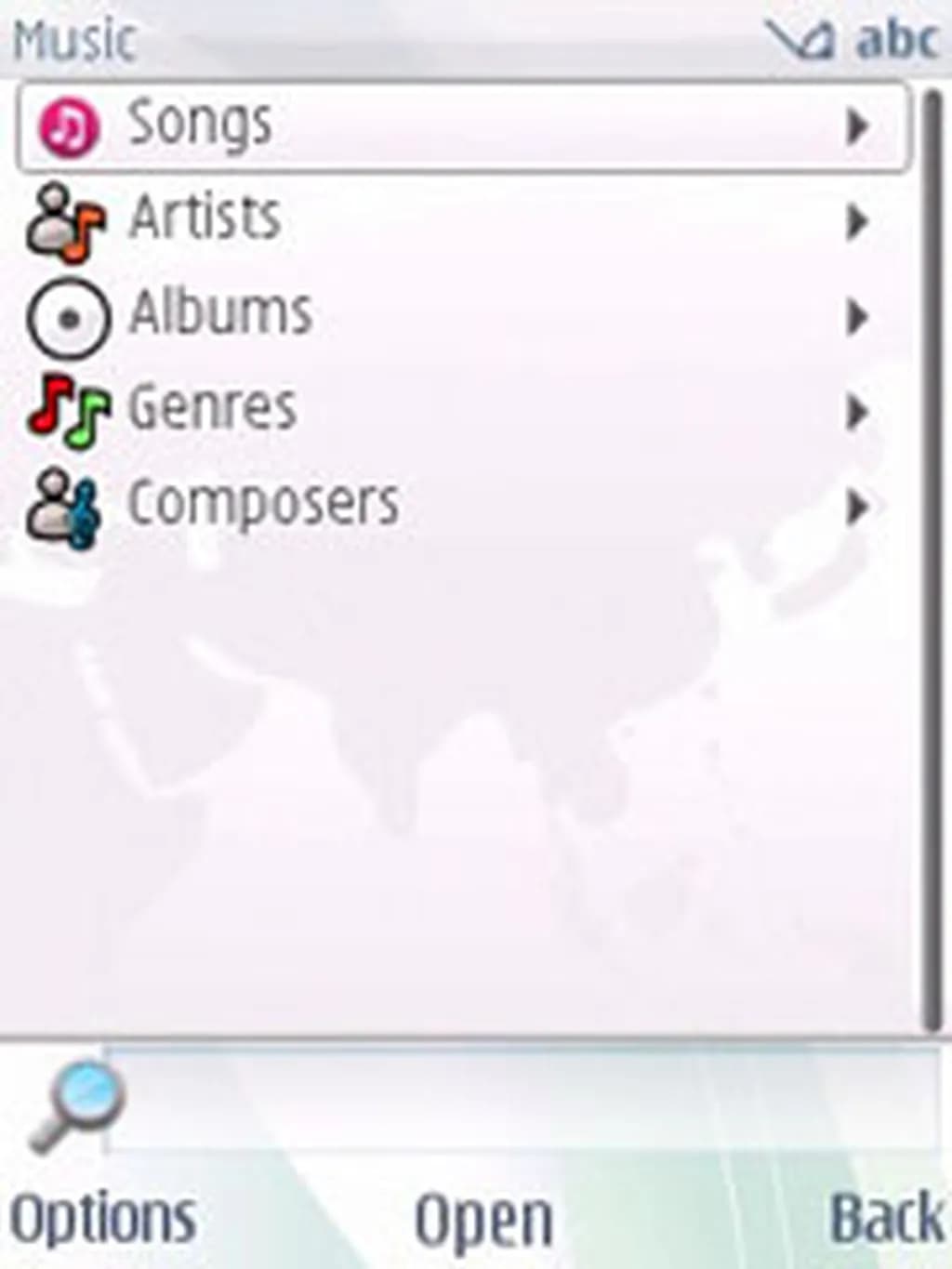The height and width of the screenshot is (1269, 952).
Task: Expand the Albums arrow
Action: point(857,318)
